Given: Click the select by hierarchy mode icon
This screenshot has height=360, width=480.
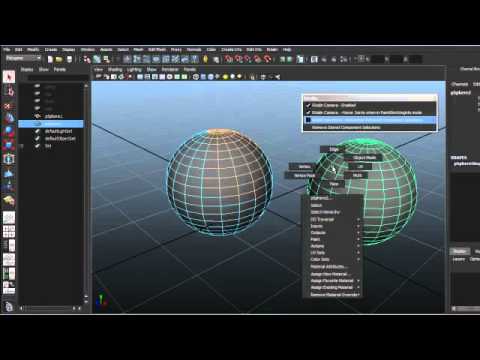Looking at the screenshot, I should point(87,59).
